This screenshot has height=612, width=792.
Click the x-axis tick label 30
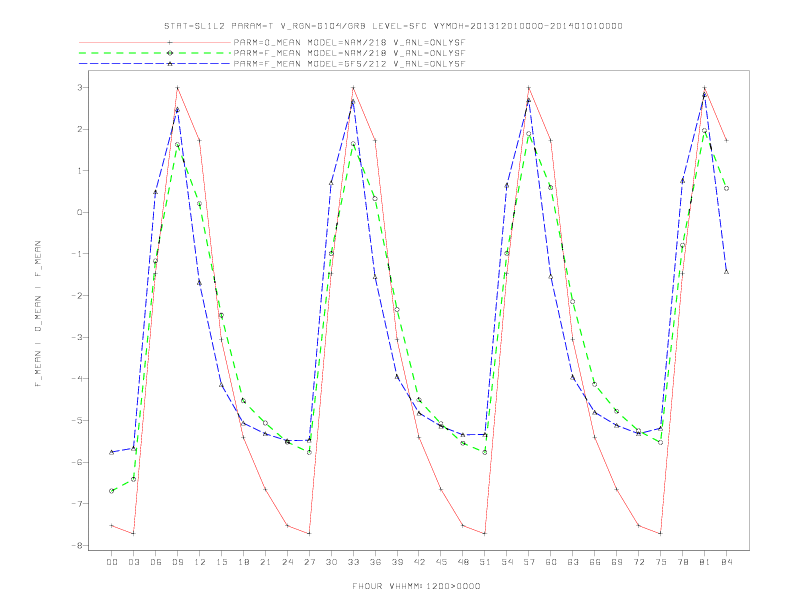(x=331, y=562)
